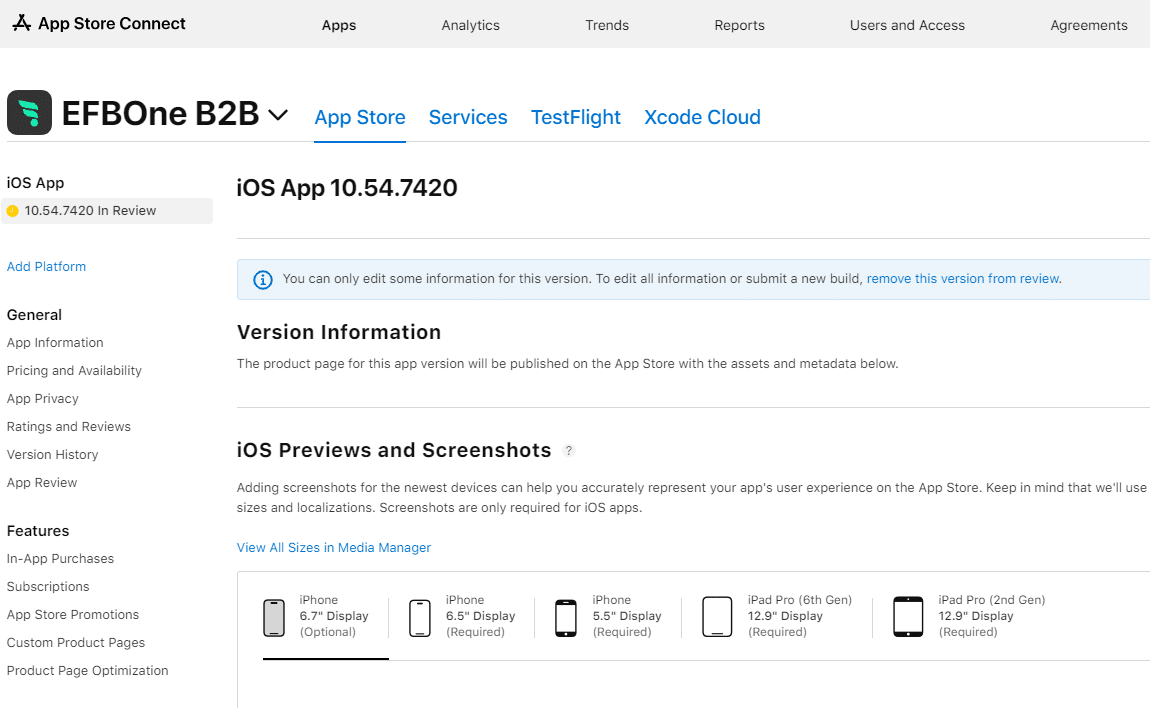This screenshot has width=1150, height=708.
Task: Open Ratings and Reviews in the sidebar
Action: click(x=69, y=427)
